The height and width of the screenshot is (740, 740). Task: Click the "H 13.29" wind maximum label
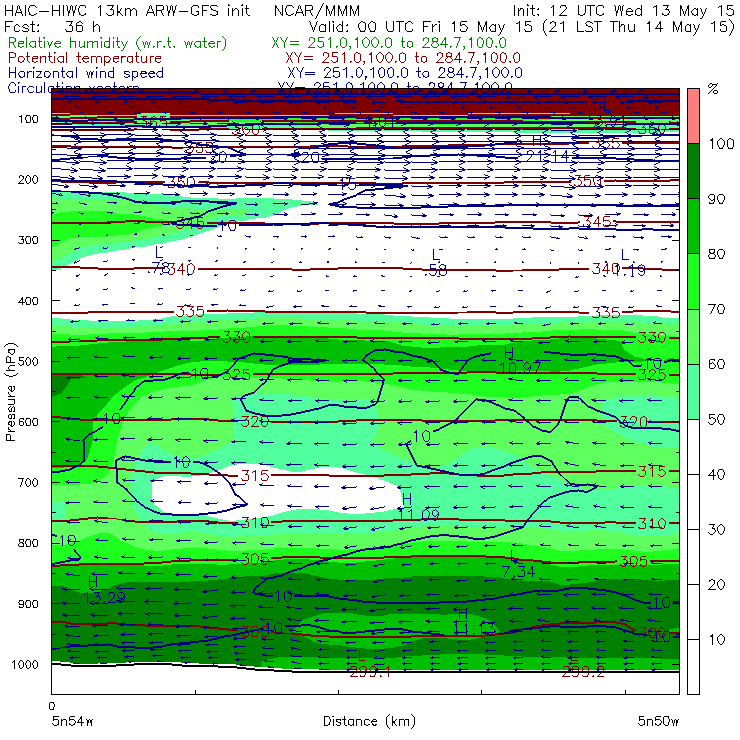pos(104,590)
